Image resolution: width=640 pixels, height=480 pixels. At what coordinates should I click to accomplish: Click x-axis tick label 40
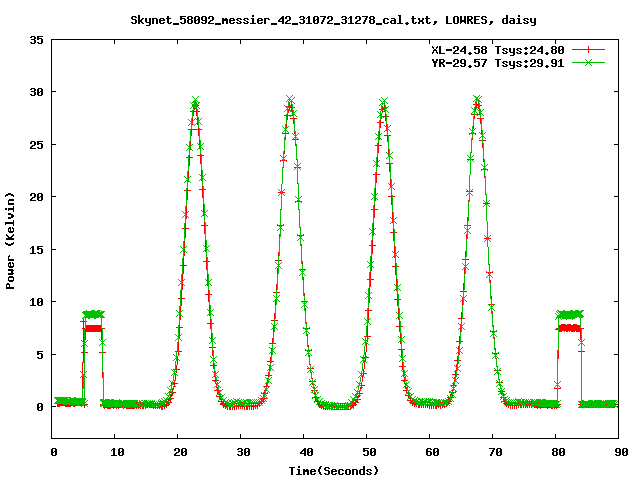306,452
